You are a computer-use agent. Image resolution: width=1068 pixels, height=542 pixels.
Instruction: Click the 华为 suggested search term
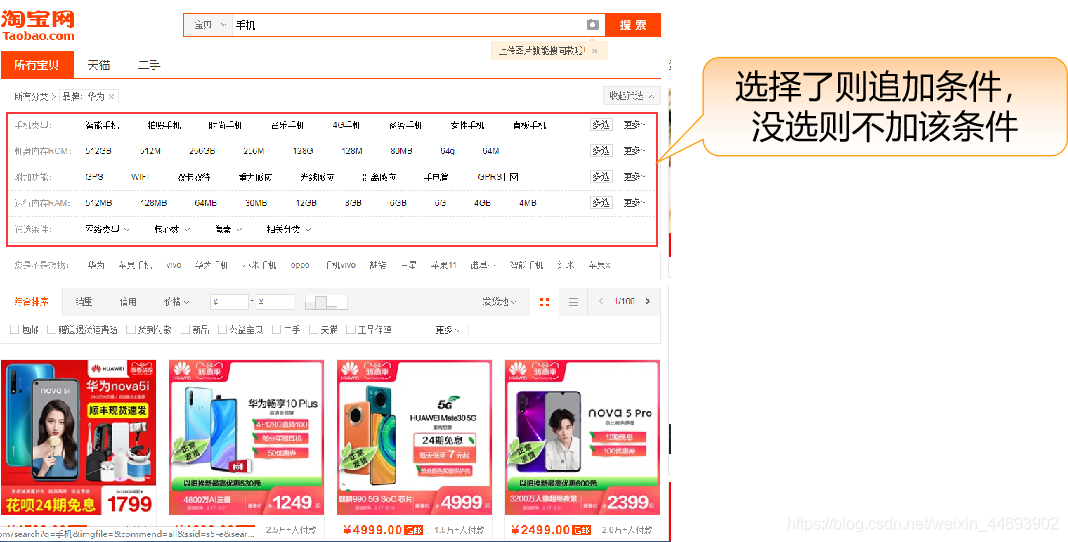96,266
